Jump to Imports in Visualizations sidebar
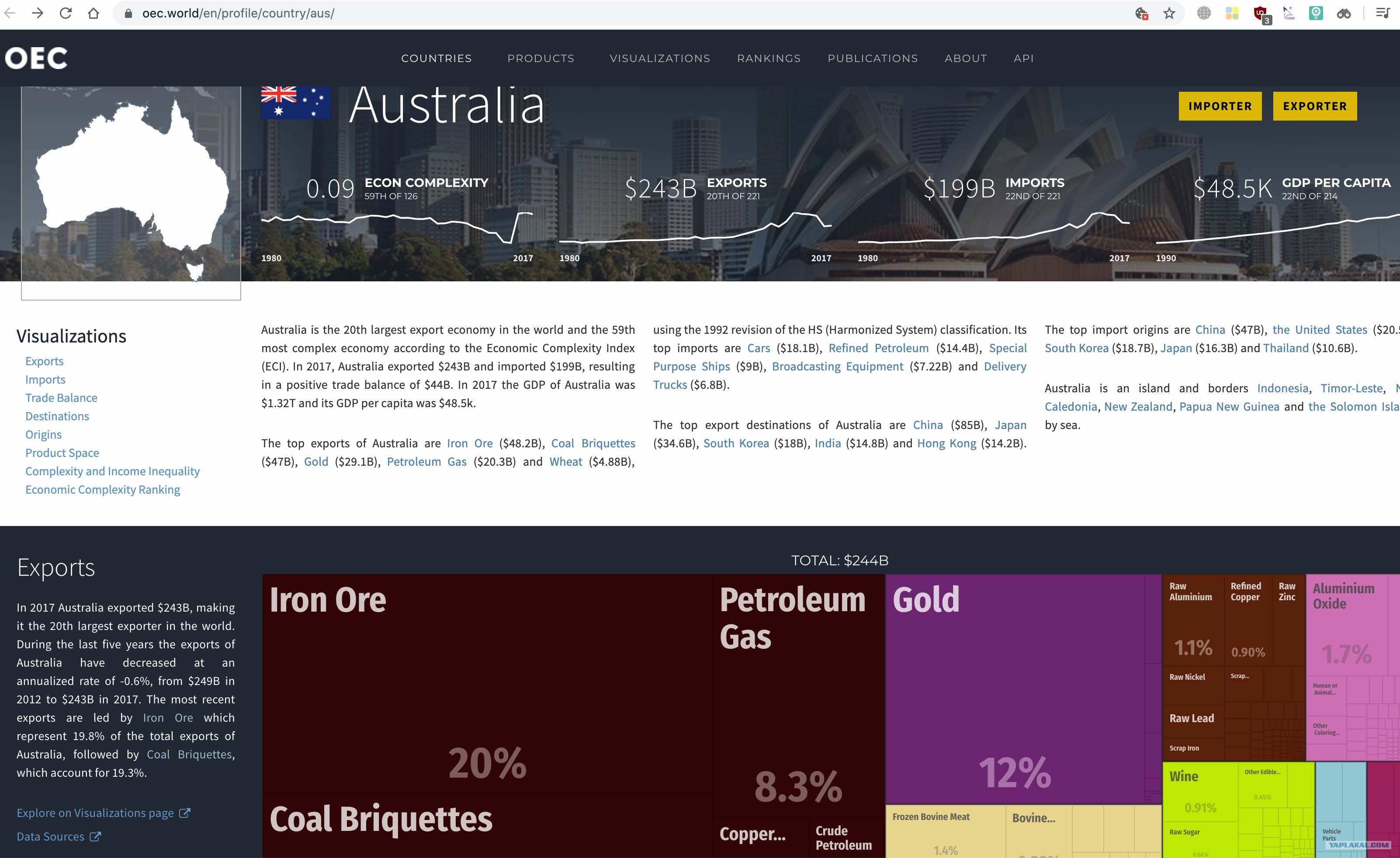 tap(45, 380)
